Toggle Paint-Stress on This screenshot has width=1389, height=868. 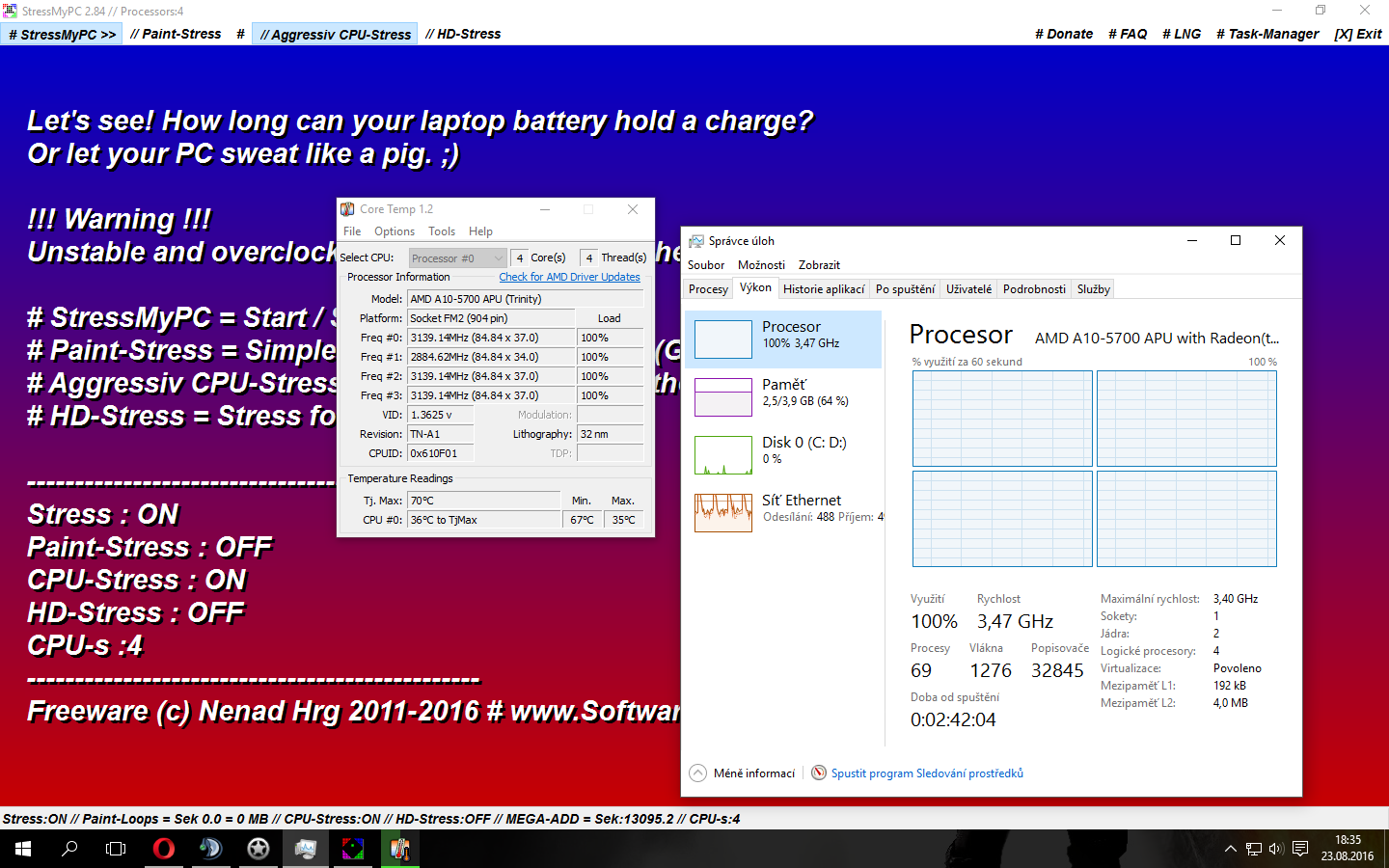[176, 34]
